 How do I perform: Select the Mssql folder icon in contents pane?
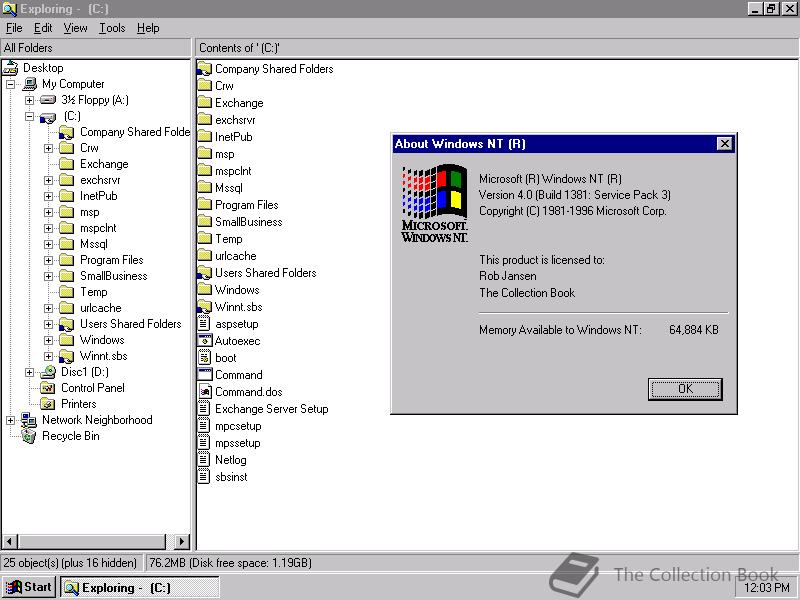(204, 188)
